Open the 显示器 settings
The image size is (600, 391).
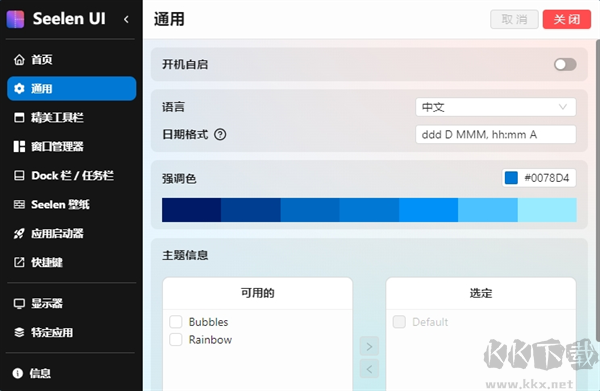click(72, 303)
